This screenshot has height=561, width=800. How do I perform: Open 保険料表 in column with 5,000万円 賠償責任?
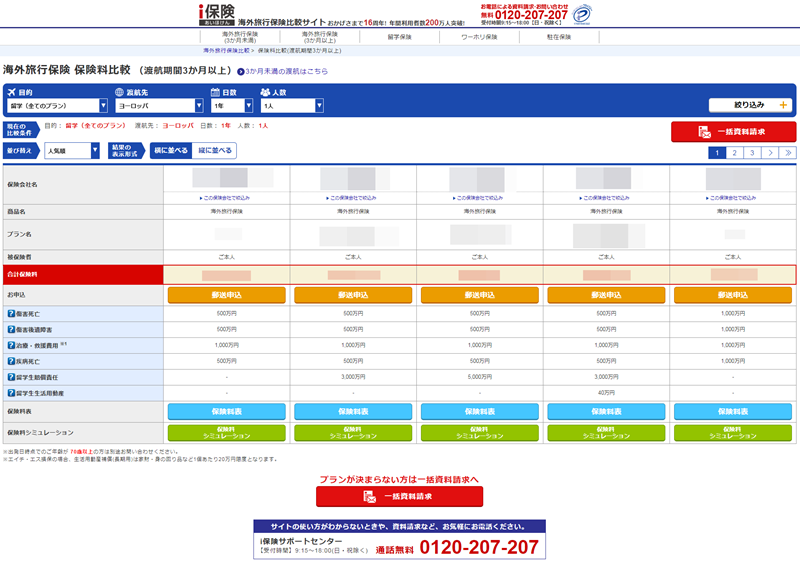[480, 412]
